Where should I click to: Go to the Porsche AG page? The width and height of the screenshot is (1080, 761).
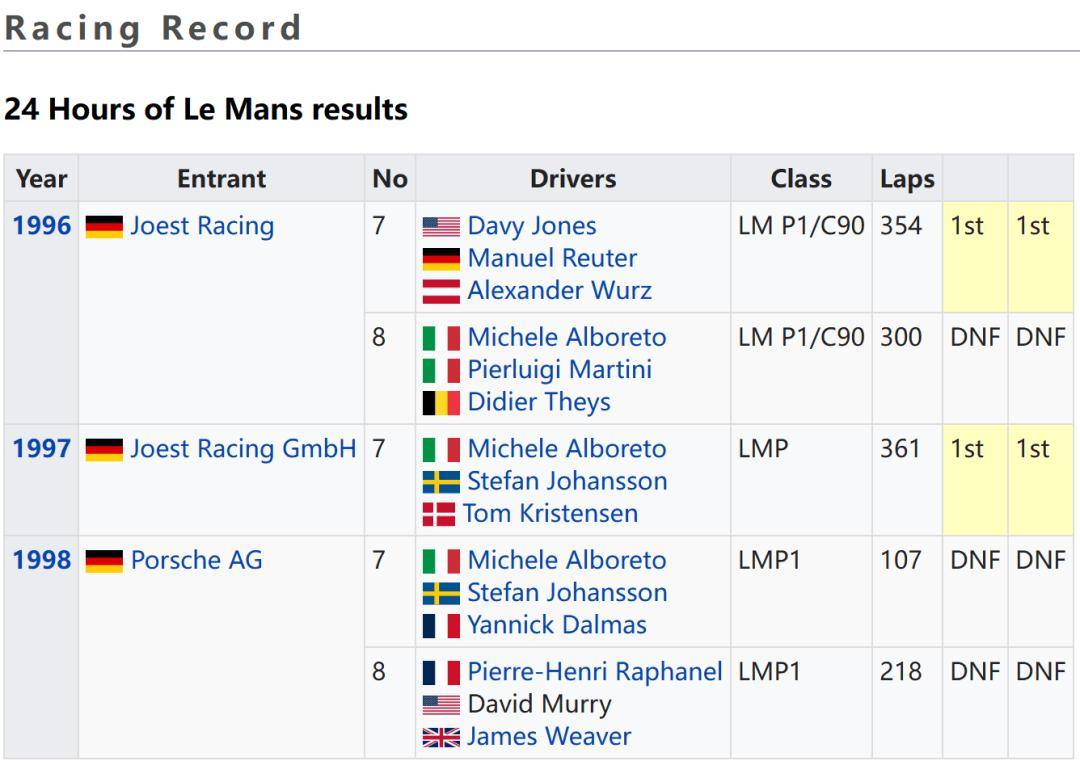tap(196, 560)
